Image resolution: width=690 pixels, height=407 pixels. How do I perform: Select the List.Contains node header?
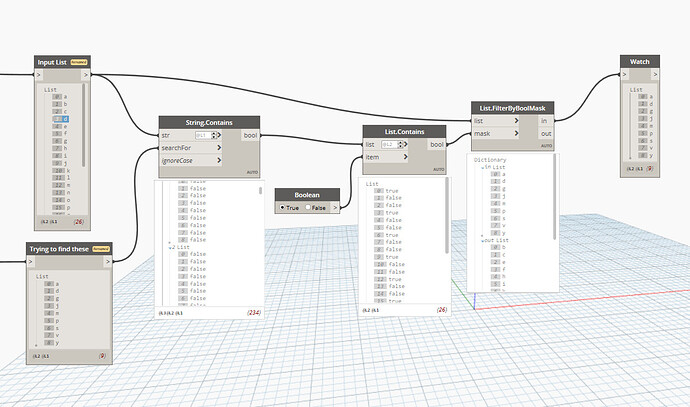coord(404,132)
